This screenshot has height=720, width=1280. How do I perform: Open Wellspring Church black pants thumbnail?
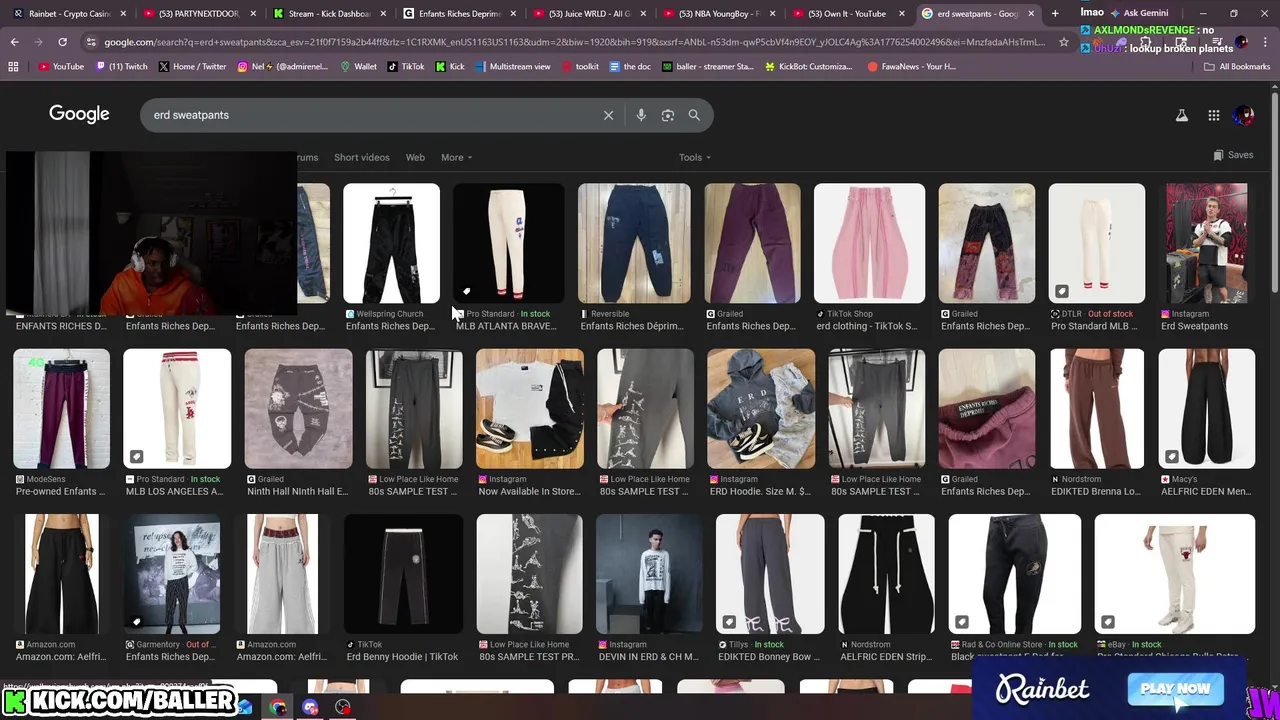point(391,243)
